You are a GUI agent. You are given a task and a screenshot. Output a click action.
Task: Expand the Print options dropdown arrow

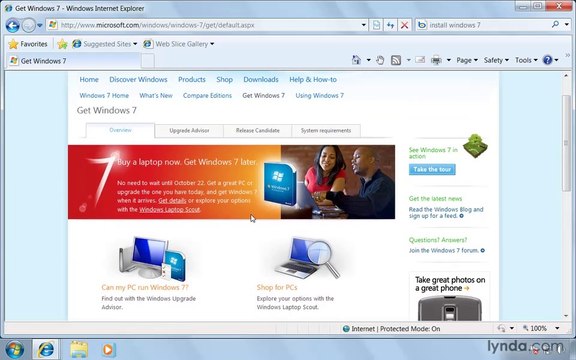(449, 60)
